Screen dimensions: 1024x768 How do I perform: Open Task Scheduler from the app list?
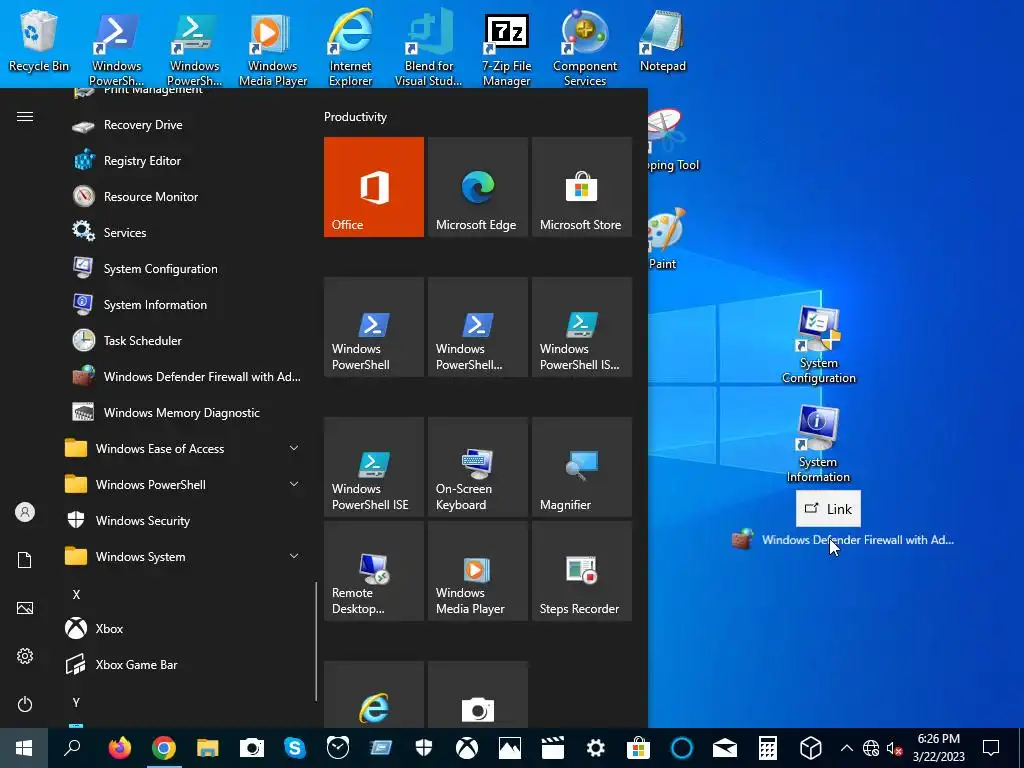coord(183,340)
